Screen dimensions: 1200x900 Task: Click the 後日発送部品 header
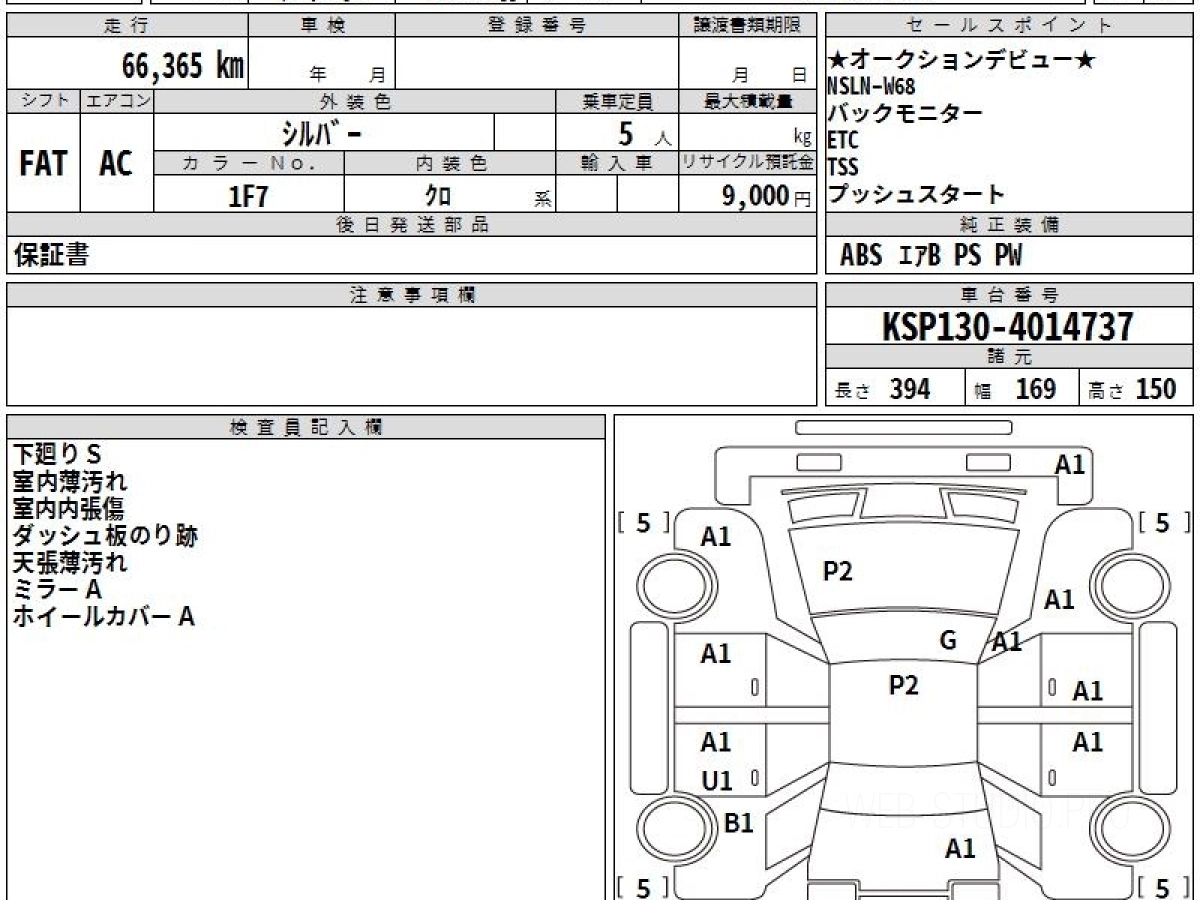pos(411,225)
